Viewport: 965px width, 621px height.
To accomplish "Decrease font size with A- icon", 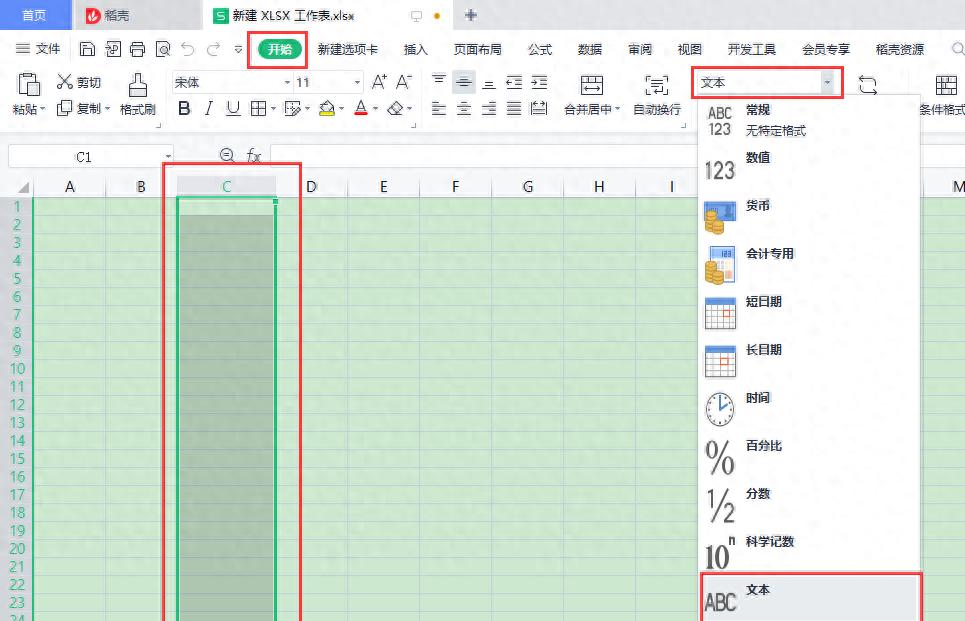I will (404, 82).
